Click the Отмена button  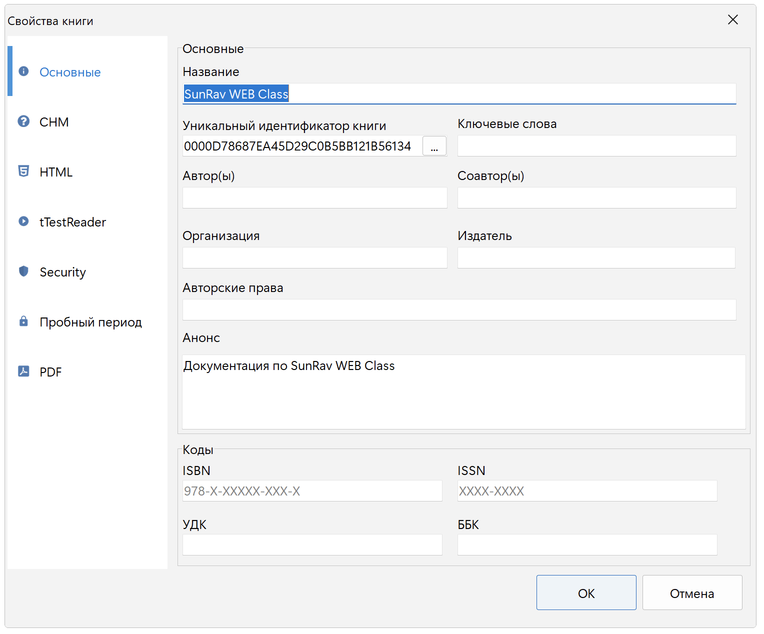(692, 593)
